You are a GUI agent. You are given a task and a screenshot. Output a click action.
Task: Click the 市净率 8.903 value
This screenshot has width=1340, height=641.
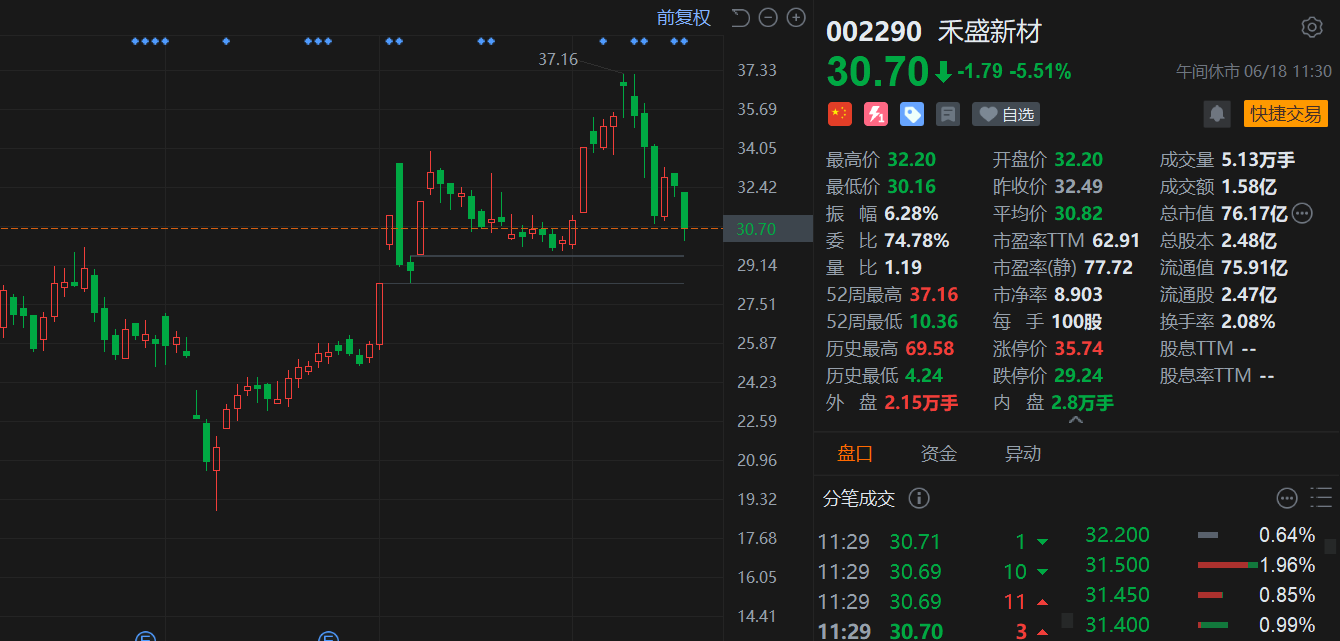[1079, 294]
